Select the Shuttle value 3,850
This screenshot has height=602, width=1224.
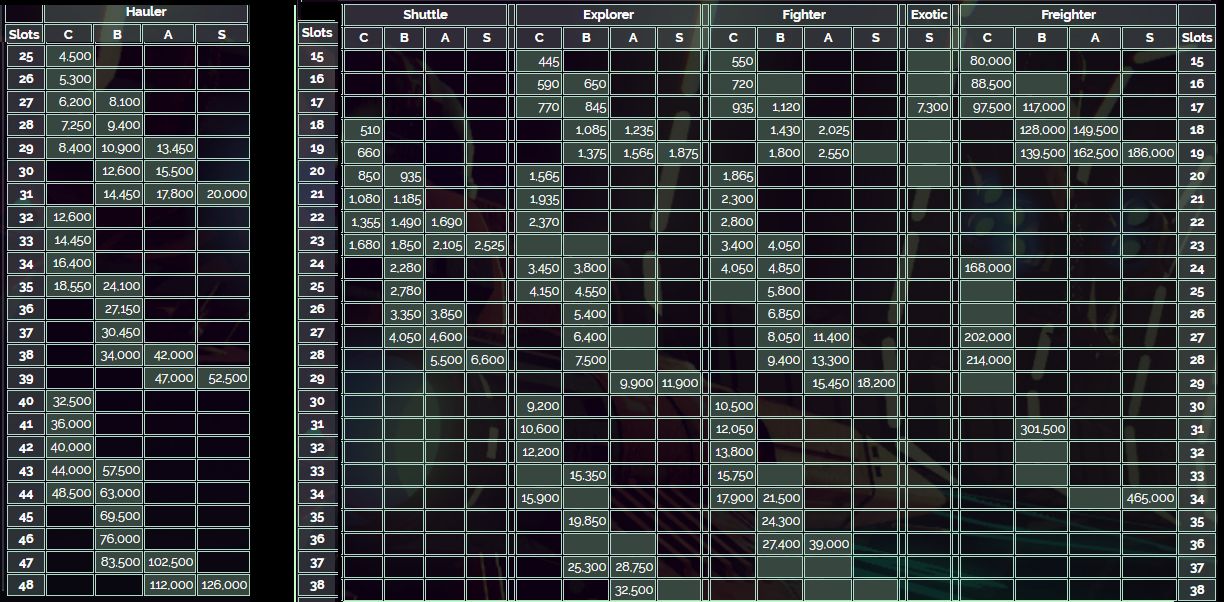(x=445, y=314)
